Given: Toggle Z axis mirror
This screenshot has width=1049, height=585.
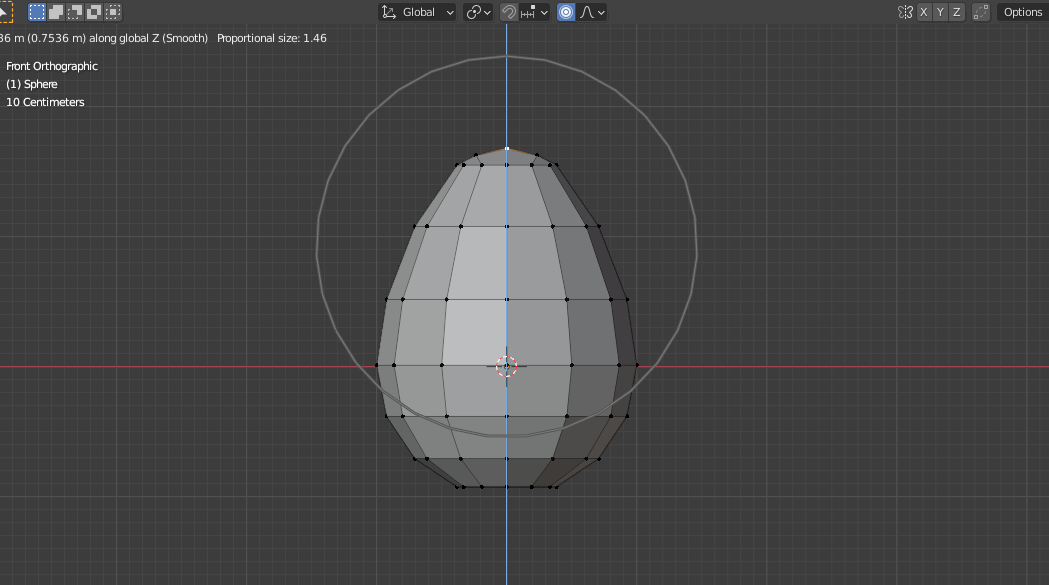Looking at the screenshot, I should click(x=957, y=12).
